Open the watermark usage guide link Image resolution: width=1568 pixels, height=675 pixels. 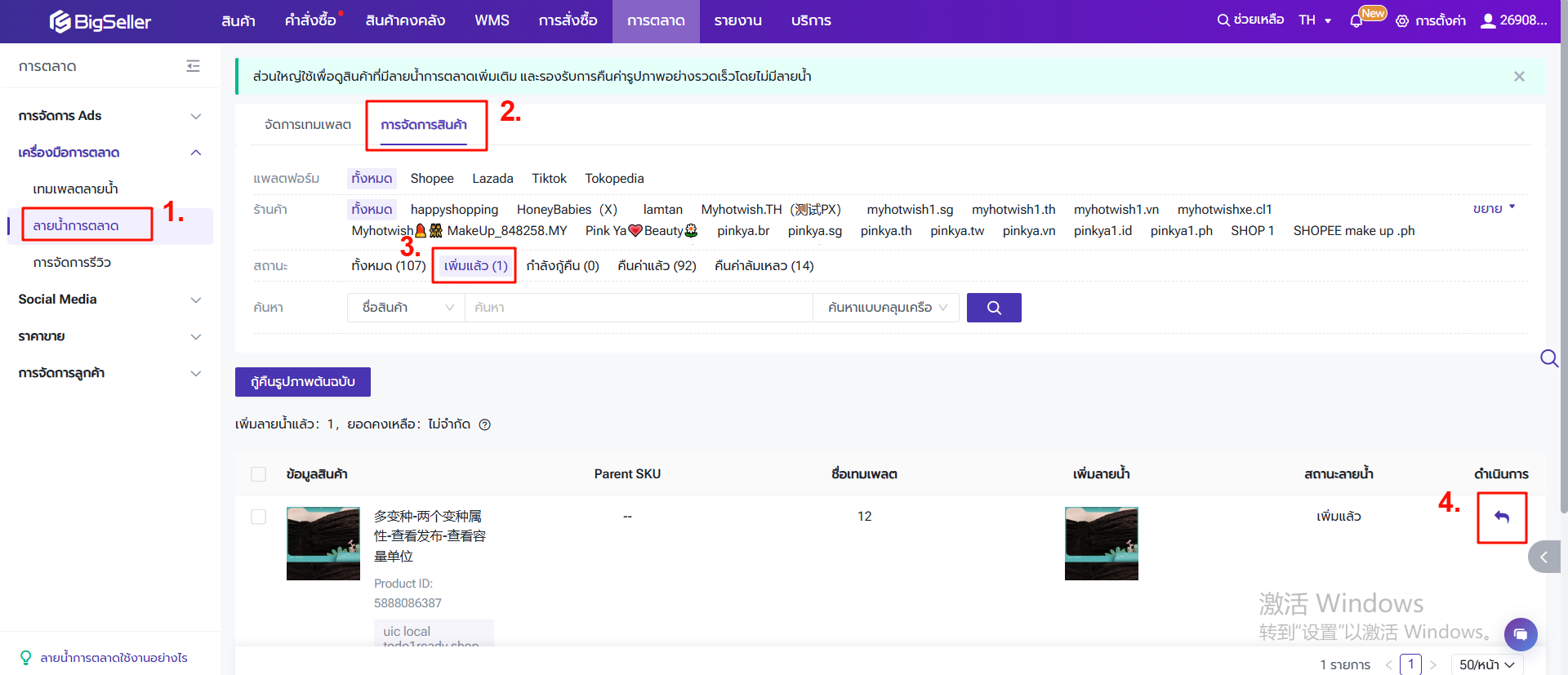coord(114,658)
